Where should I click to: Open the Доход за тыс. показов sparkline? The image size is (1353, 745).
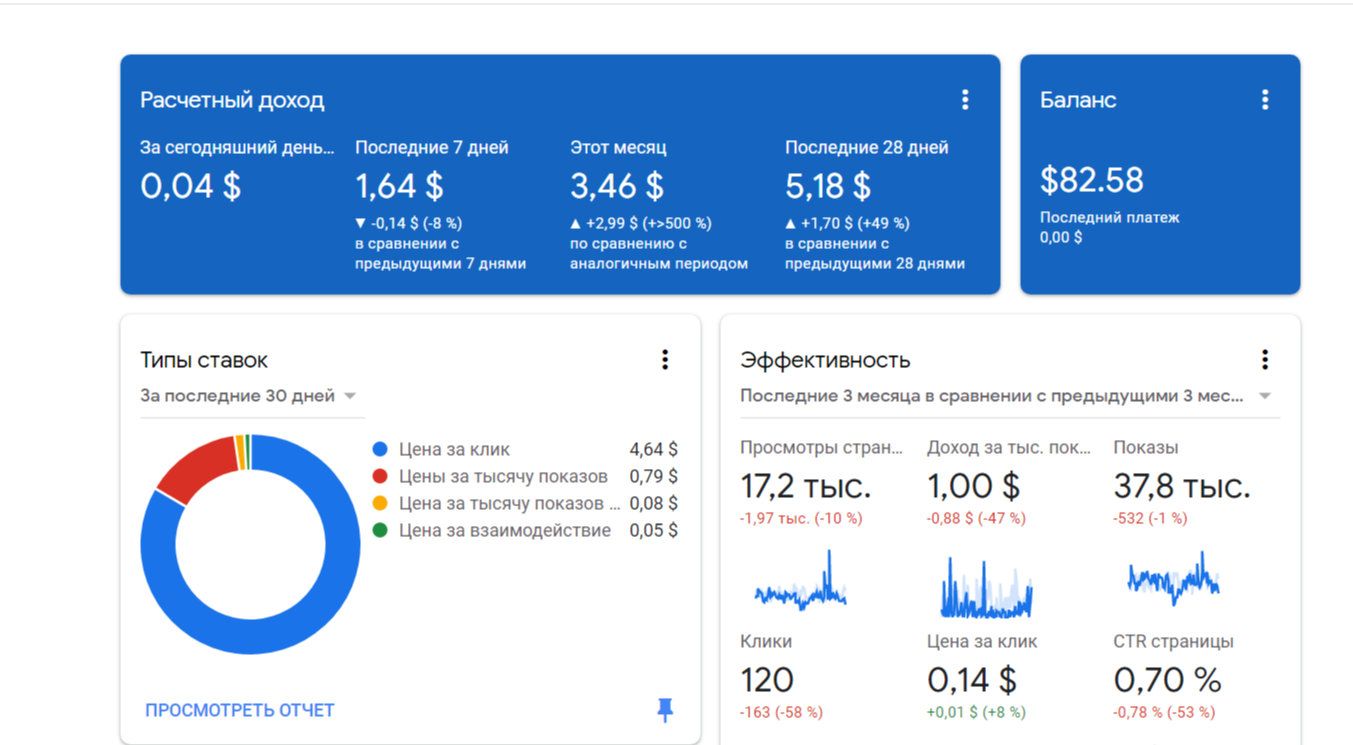tap(987, 587)
